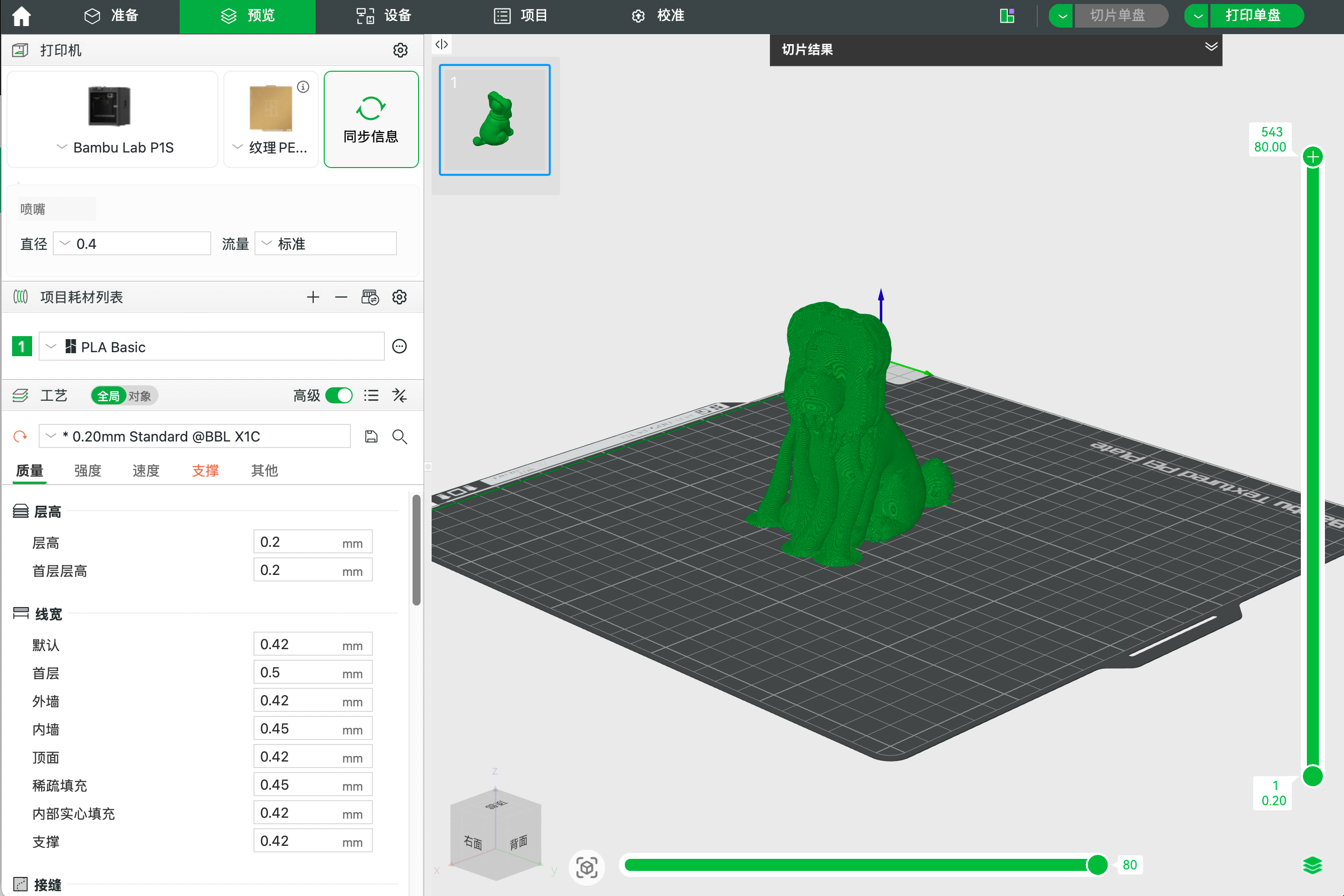The height and width of the screenshot is (896, 1344).
Task: Switch to the Preview tab
Action: pos(247,16)
